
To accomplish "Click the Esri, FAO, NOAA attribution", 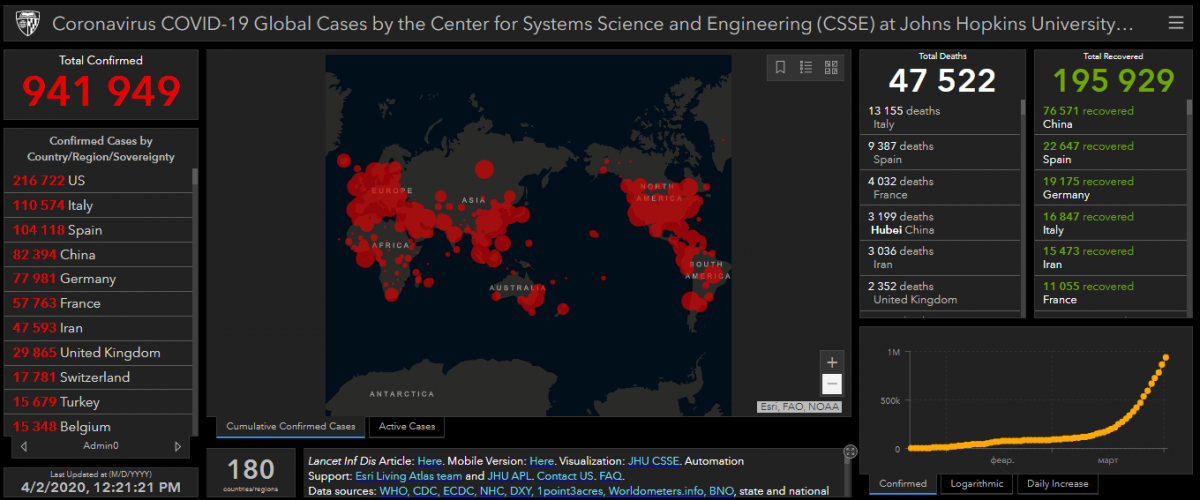I will (x=799, y=407).
